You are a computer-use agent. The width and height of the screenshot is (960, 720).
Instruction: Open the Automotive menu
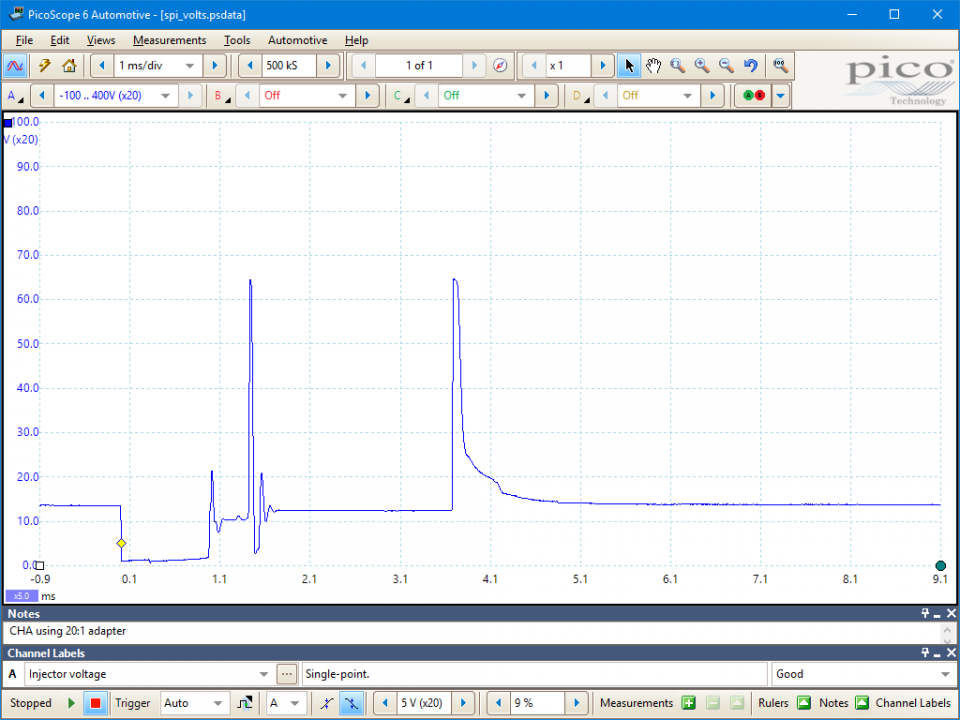coord(298,40)
